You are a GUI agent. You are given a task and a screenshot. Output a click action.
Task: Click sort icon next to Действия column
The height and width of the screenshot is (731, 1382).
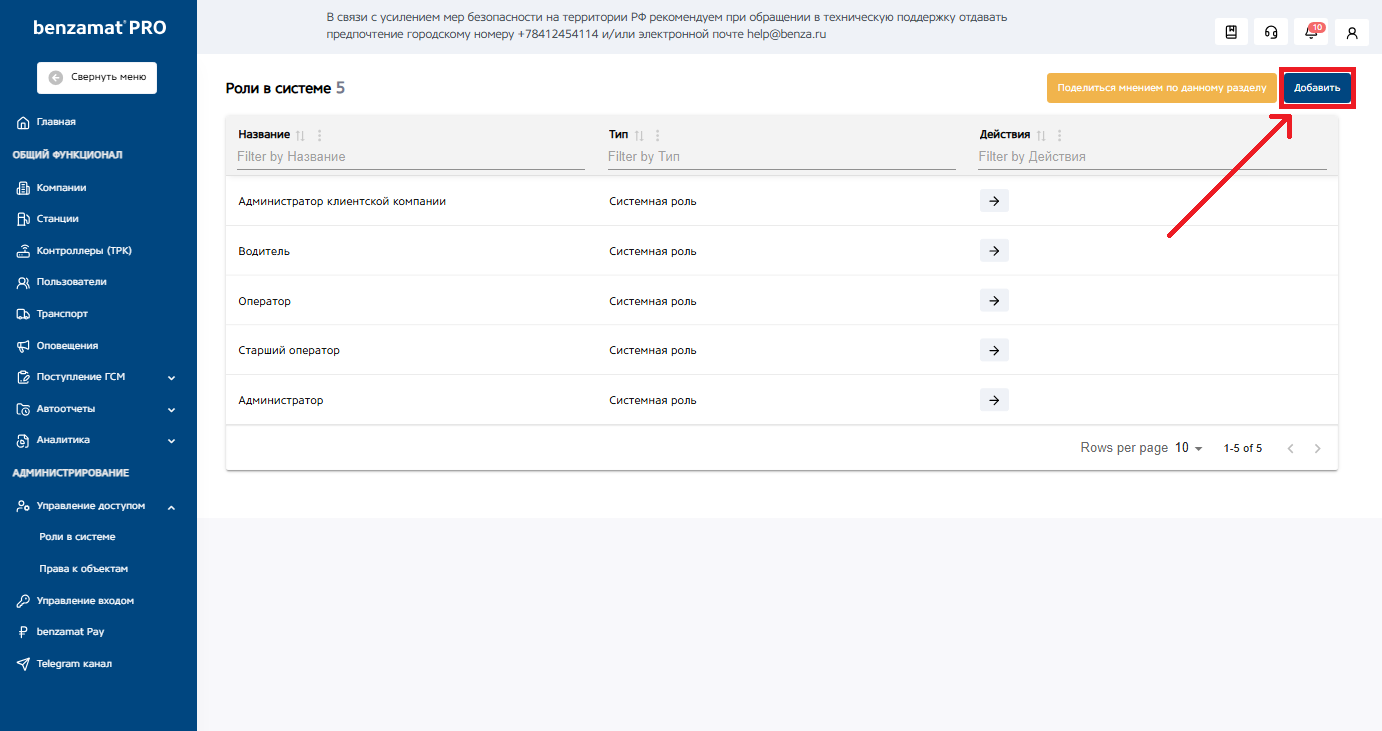[x=1040, y=135]
